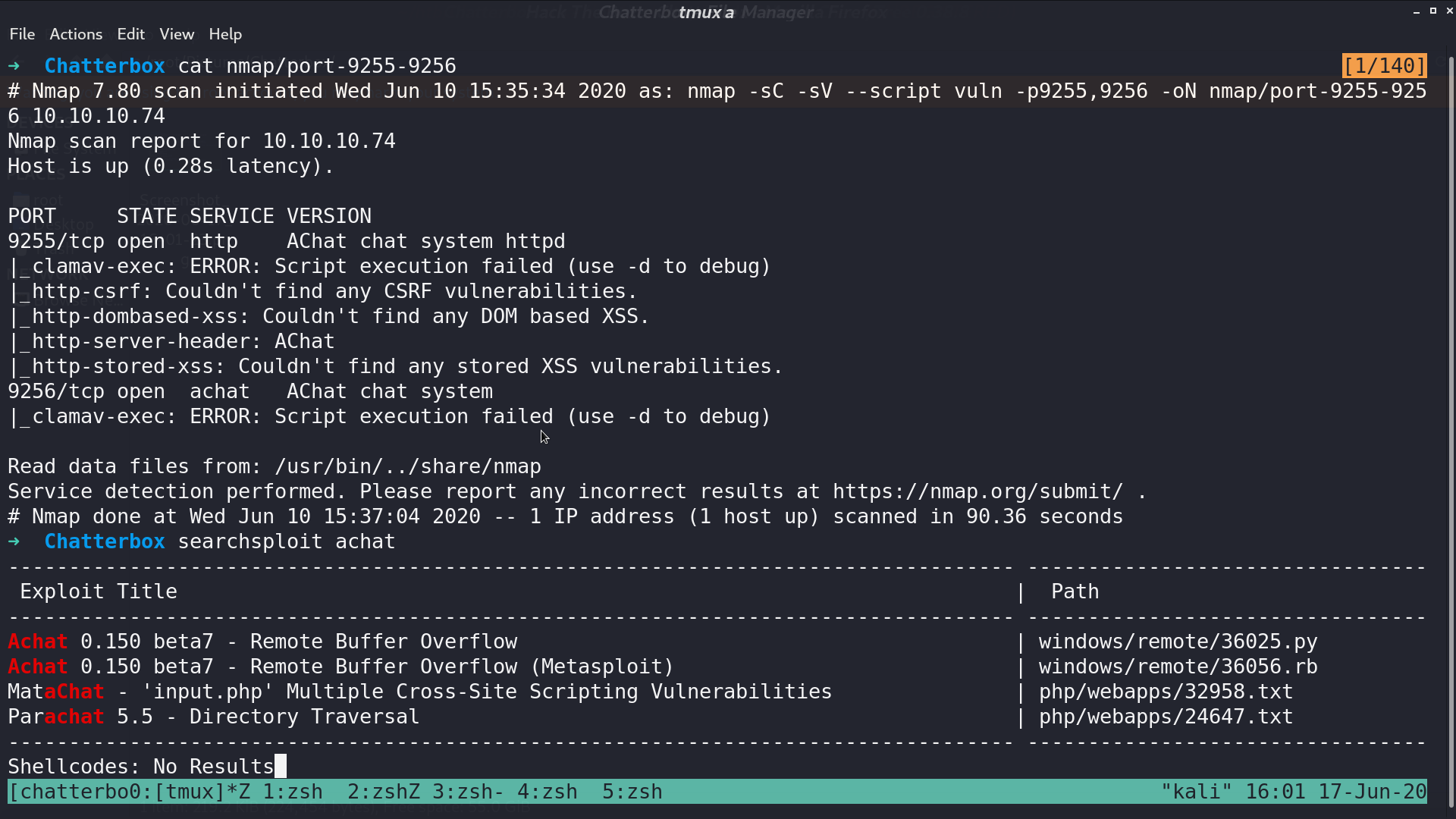The height and width of the screenshot is (819, 1456).
Task: Click the [1/140] scroll position indicator
Action: (x=1385, y=66)
